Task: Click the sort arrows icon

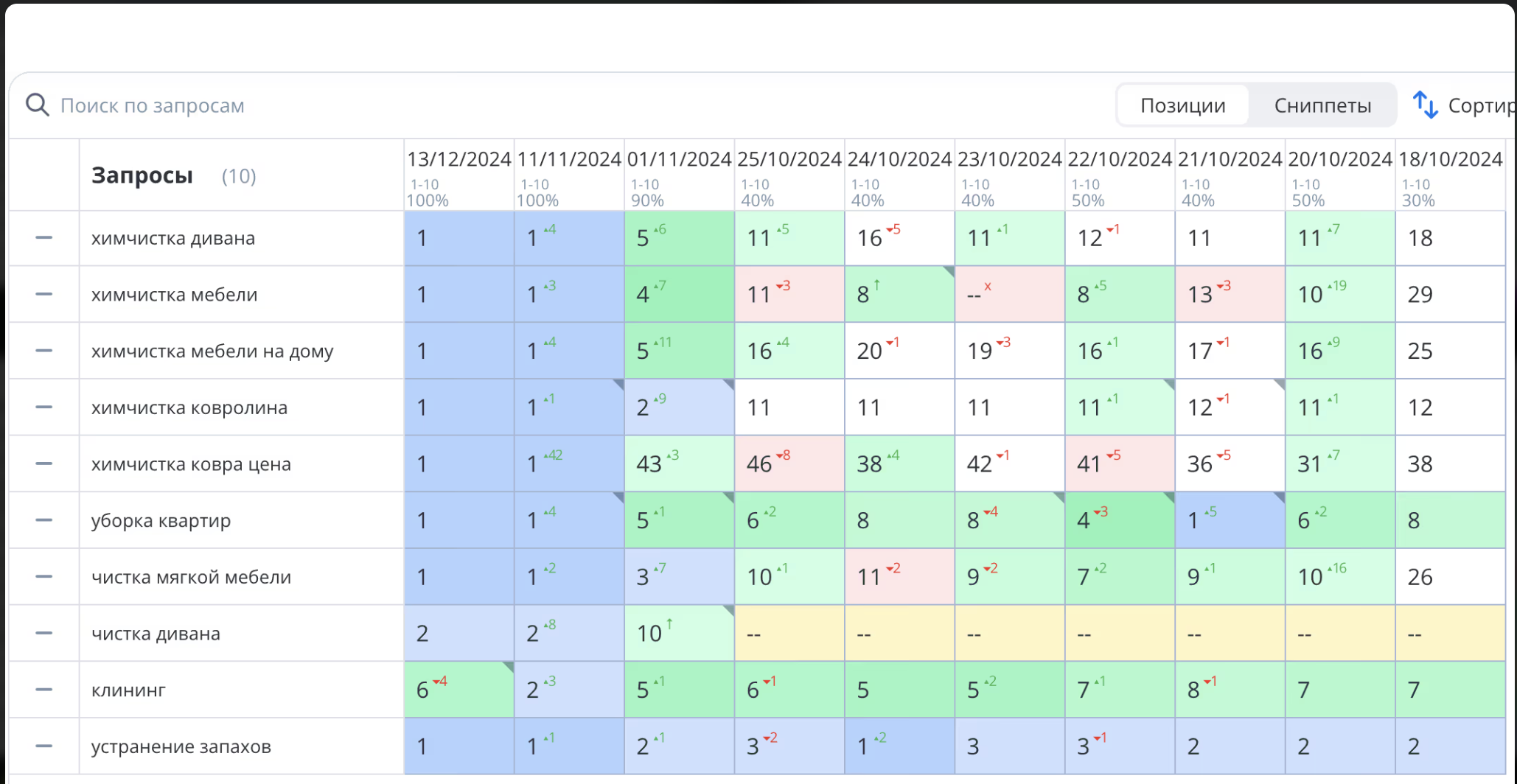Action: pyautogui.click(x=1425, y=105)
